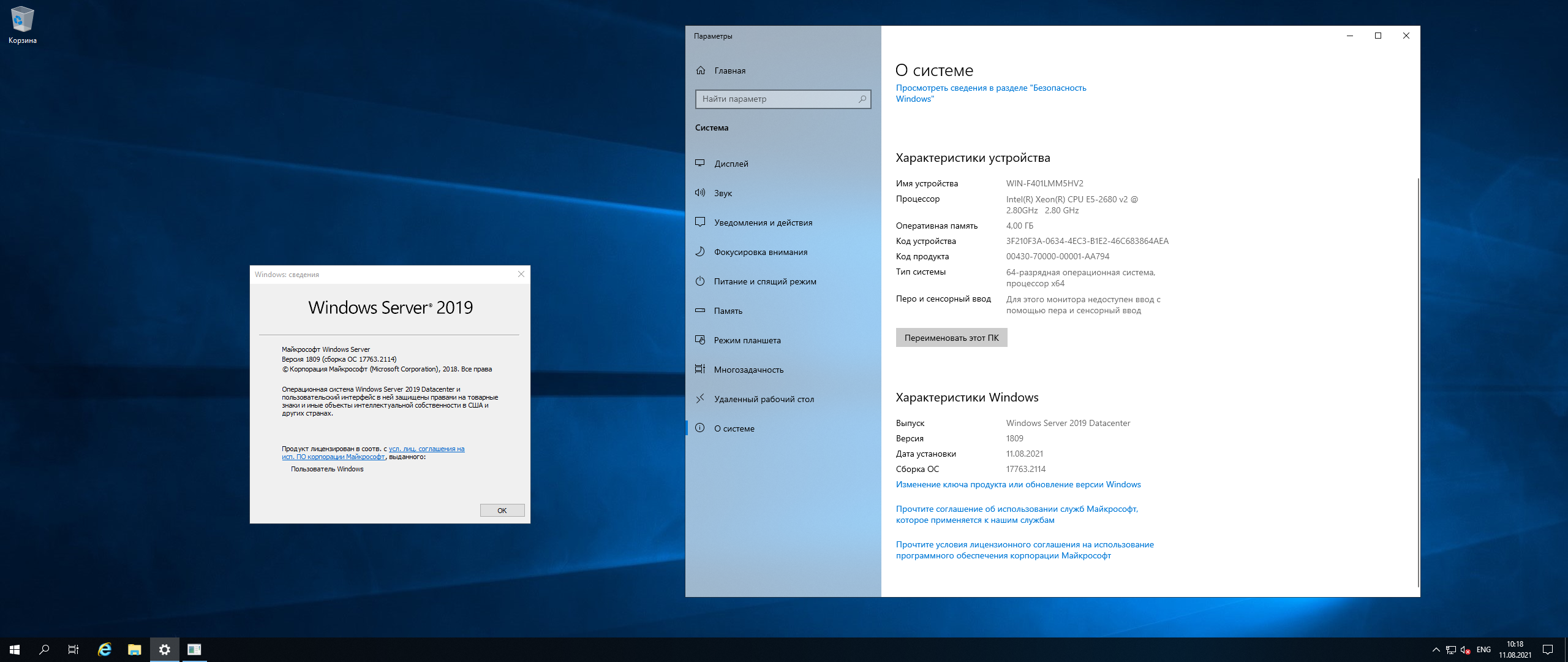Viewport: 1568px width, 662px height.
Task: Select OS build value 17763.2114
Action: click(1025, 469)
